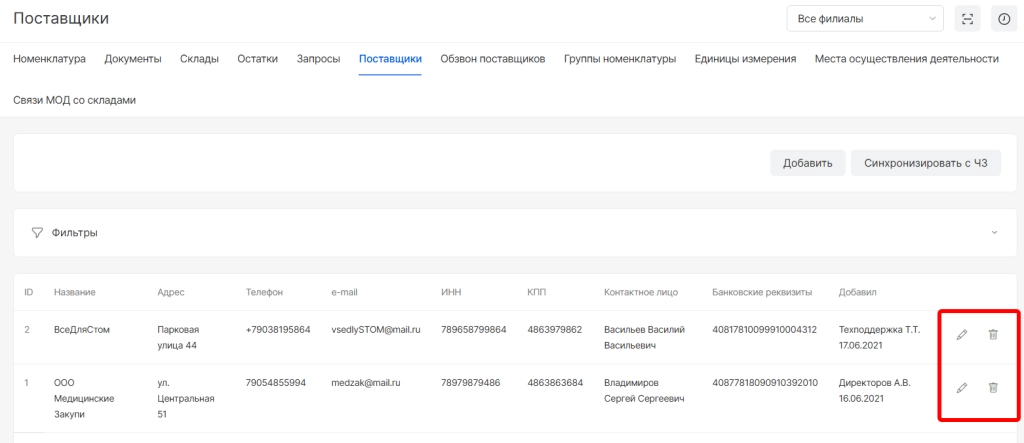
Task: Open the Документы tab
Action: [133, 59]
